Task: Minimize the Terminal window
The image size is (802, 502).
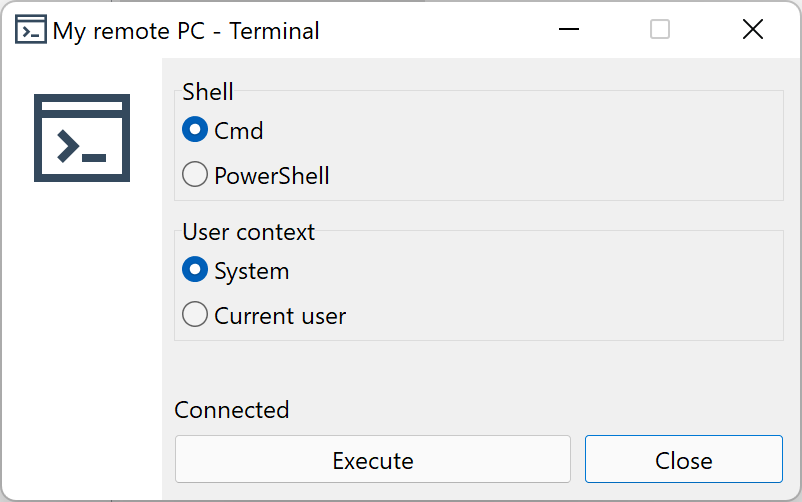Action: tap(569, 30)
